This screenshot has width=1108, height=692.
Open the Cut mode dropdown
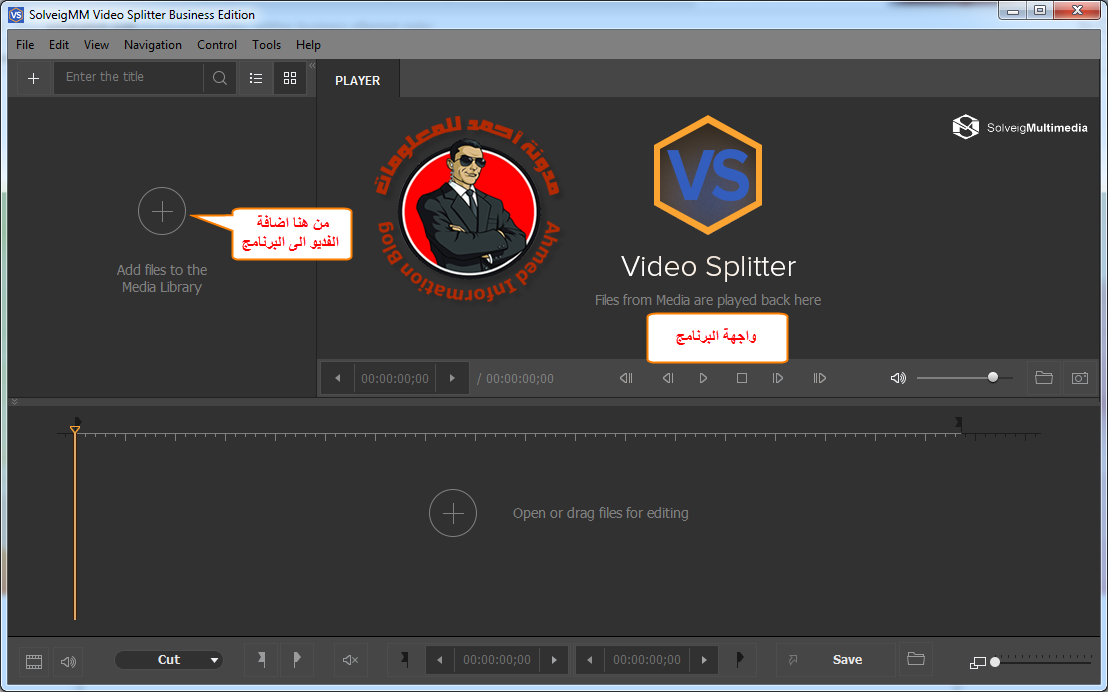(x=169, y=659)
